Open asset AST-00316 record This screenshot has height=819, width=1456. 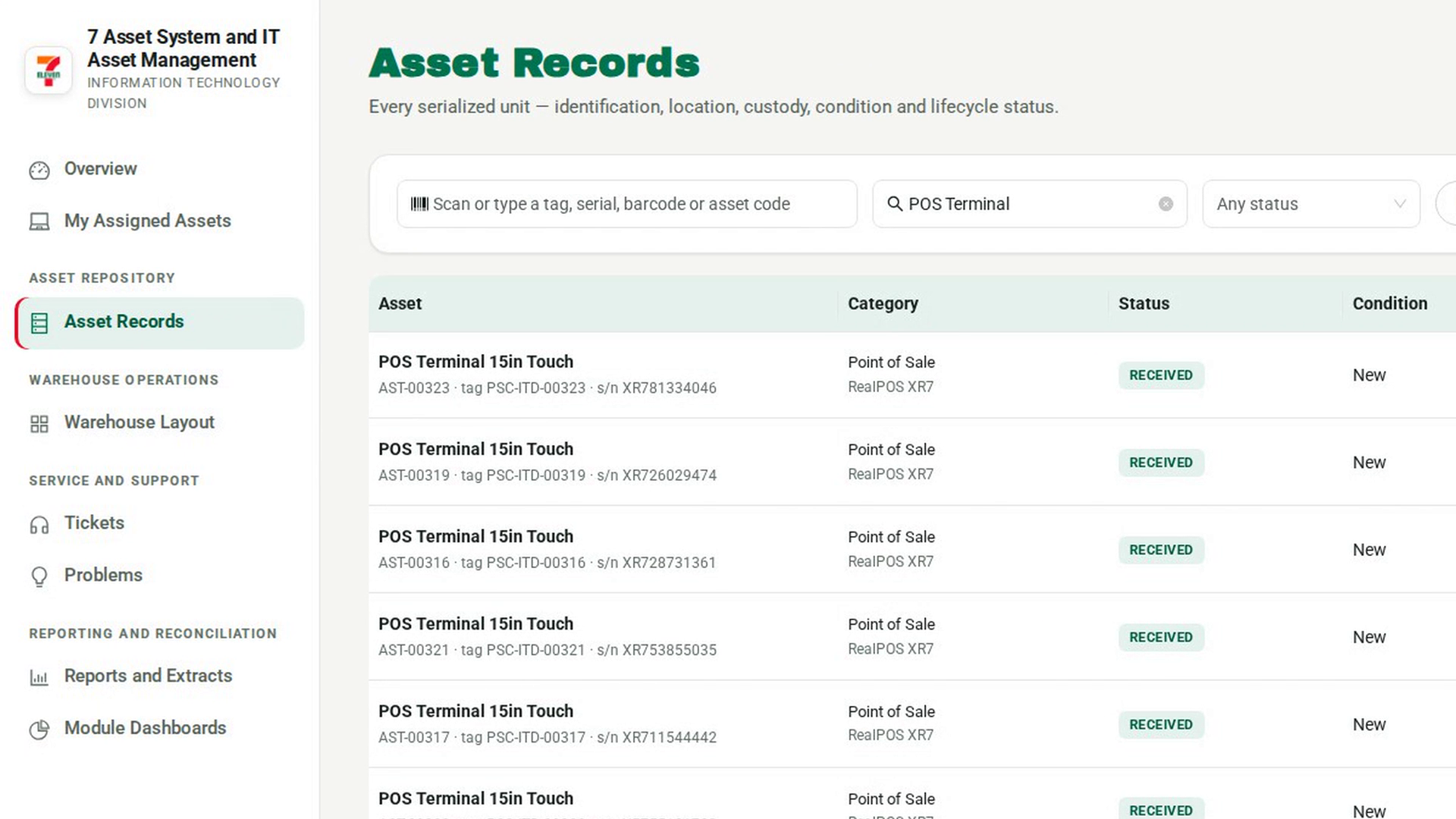coord(475,536)
